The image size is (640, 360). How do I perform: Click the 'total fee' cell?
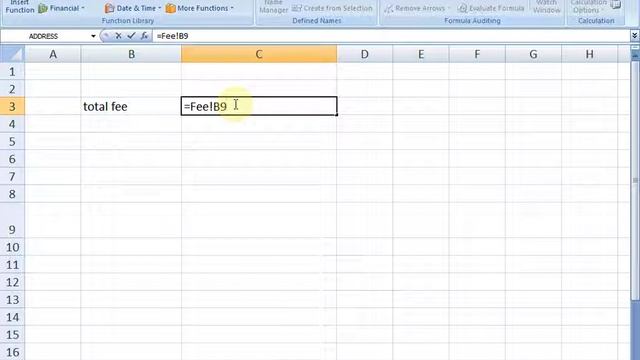131,107
